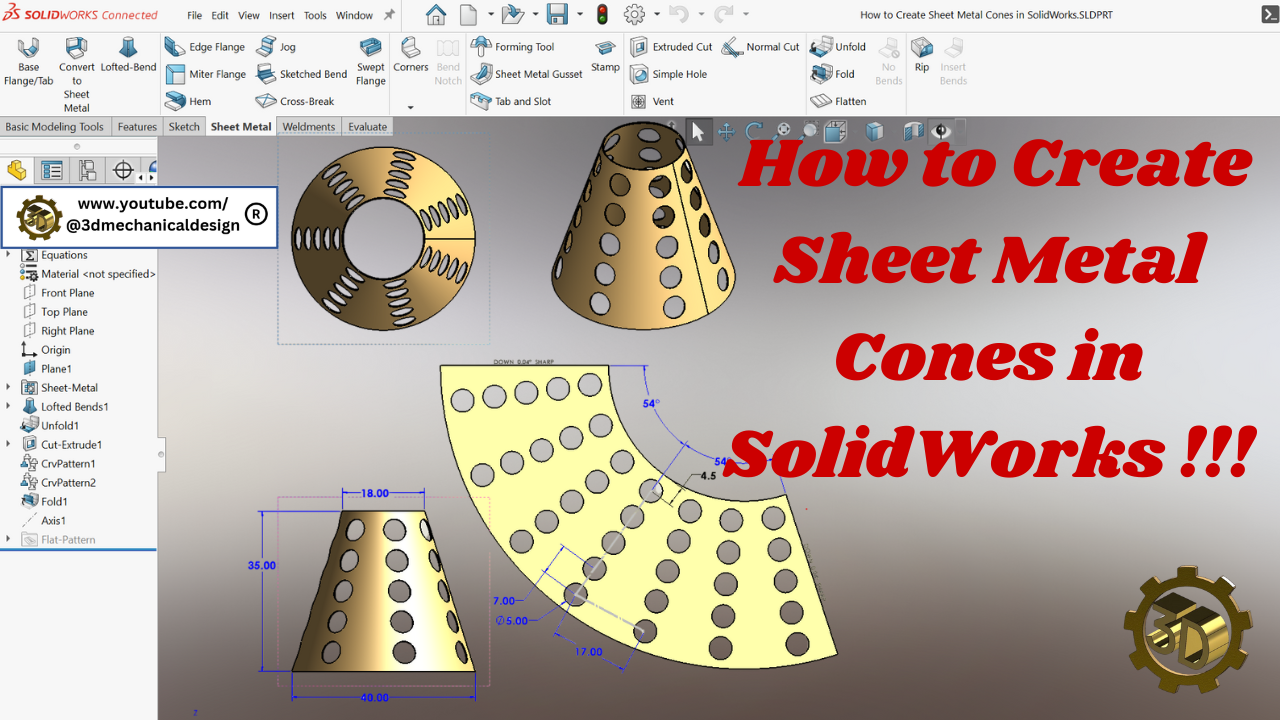The height and width of the screenshot is (720, 1280).
Task: Open the ConfigurationManager tab icon
Action: [88, 170]
